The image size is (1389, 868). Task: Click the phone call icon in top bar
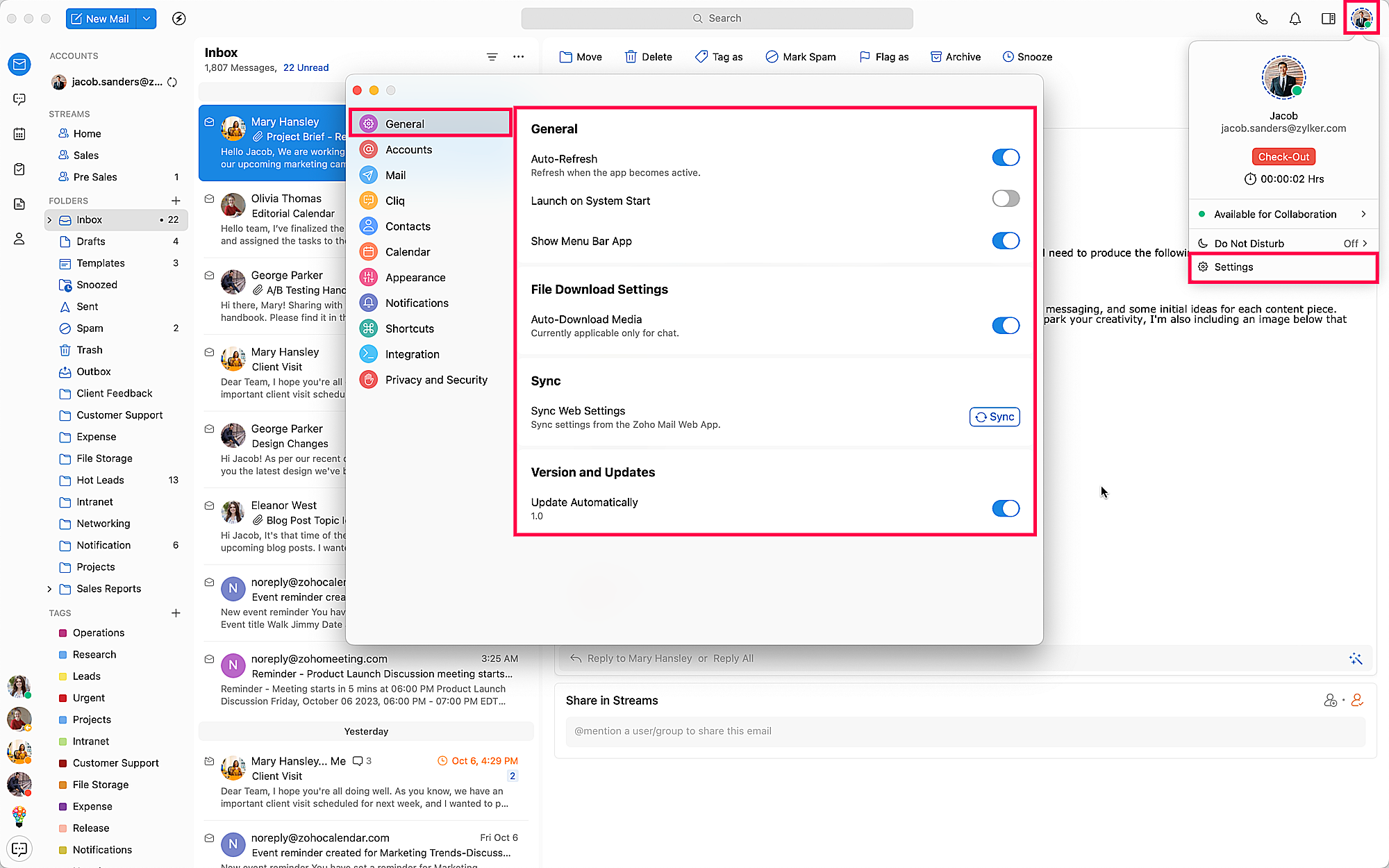pyautogui.click(x=1261, y=19)
